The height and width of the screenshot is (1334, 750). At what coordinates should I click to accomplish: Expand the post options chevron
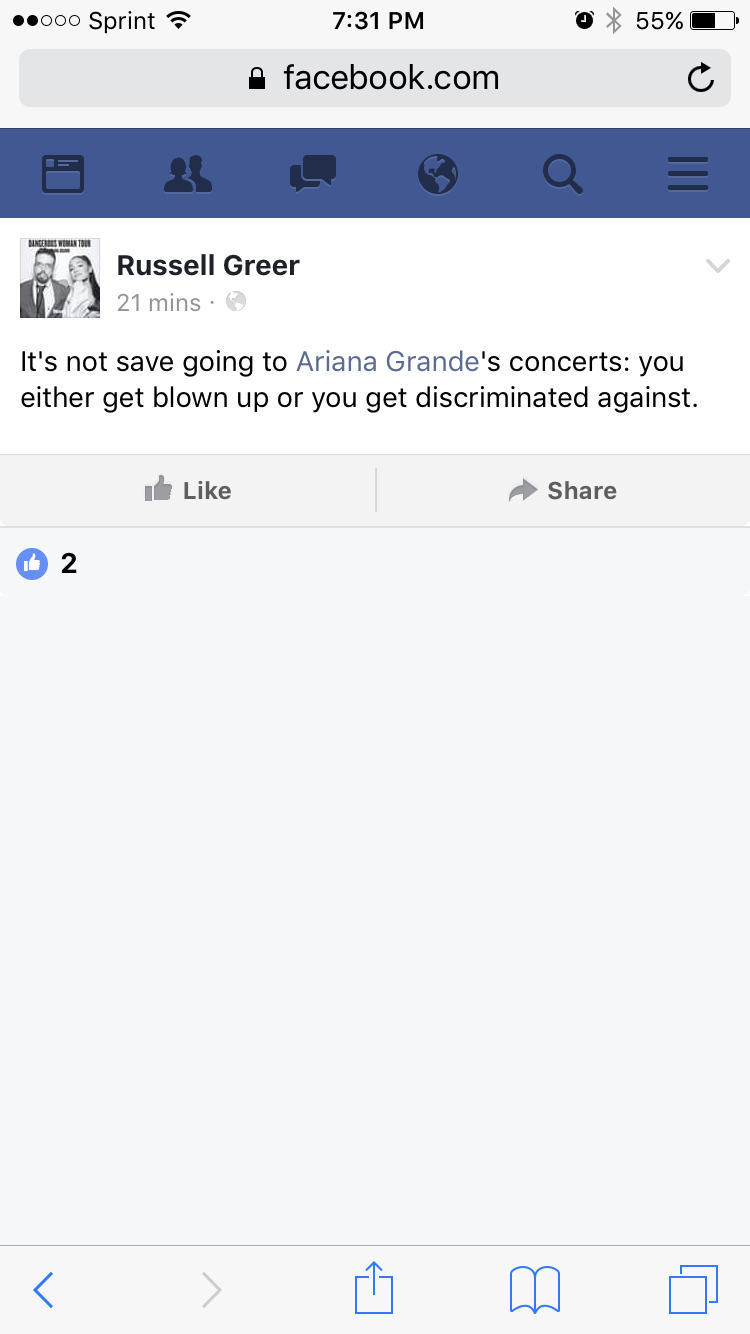718,266
